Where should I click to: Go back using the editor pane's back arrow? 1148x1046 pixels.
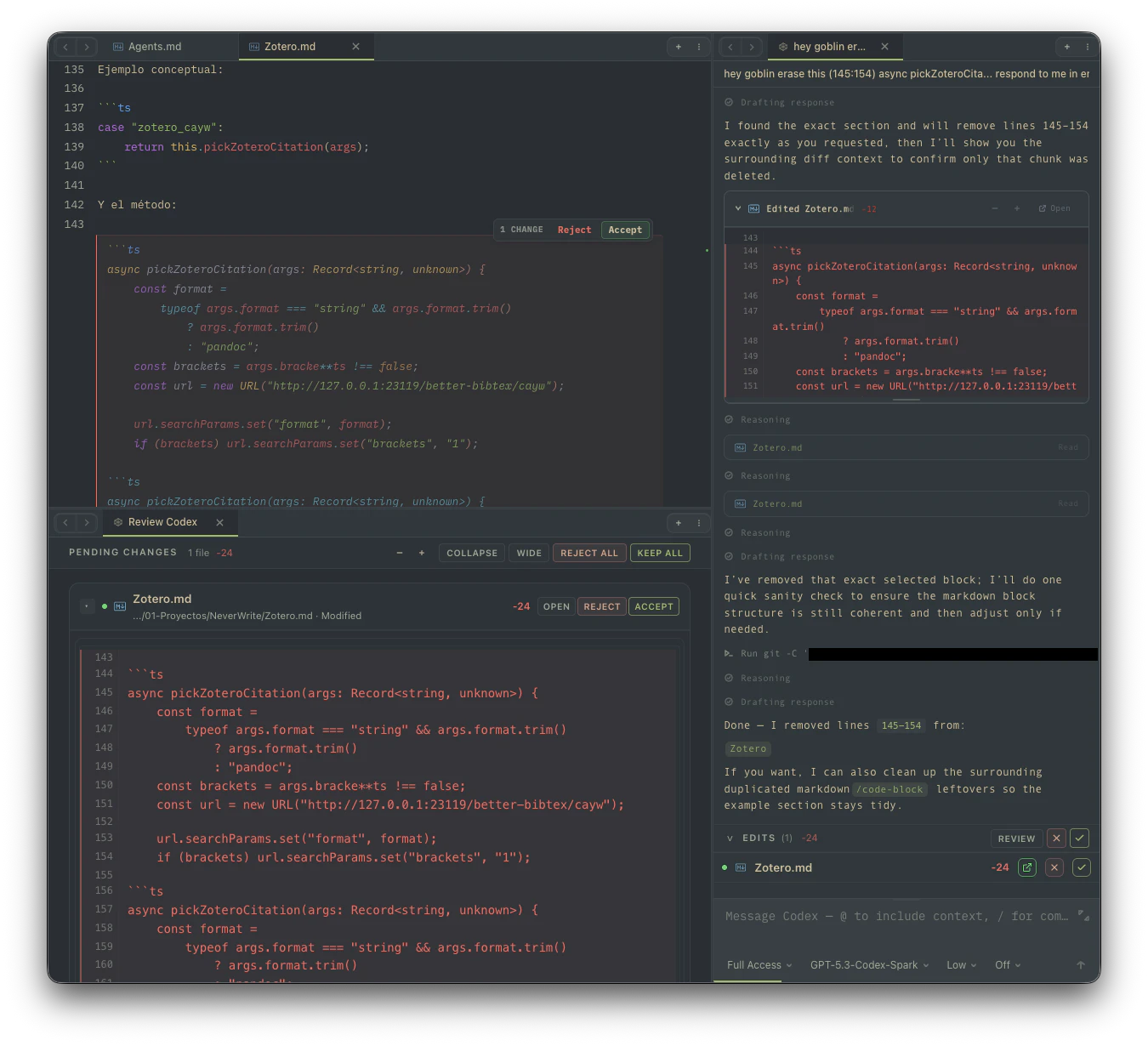[66, 47]
